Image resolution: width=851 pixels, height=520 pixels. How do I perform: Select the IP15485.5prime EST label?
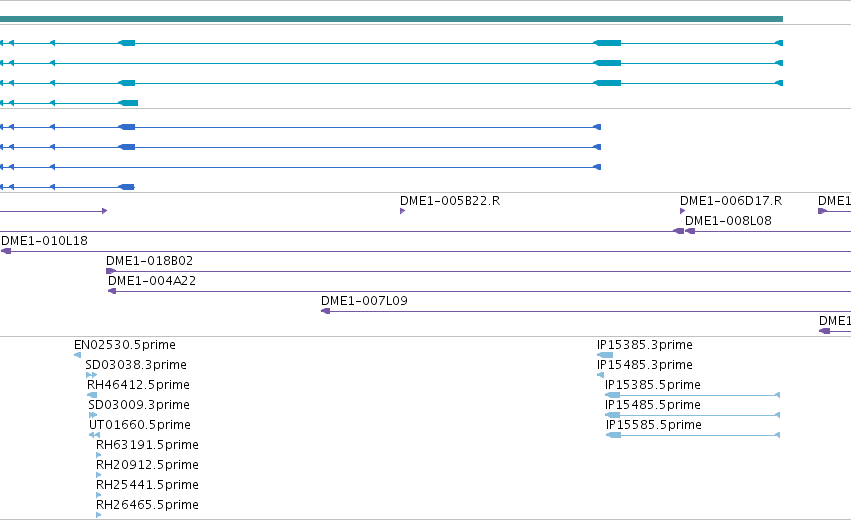coord(653,405)
